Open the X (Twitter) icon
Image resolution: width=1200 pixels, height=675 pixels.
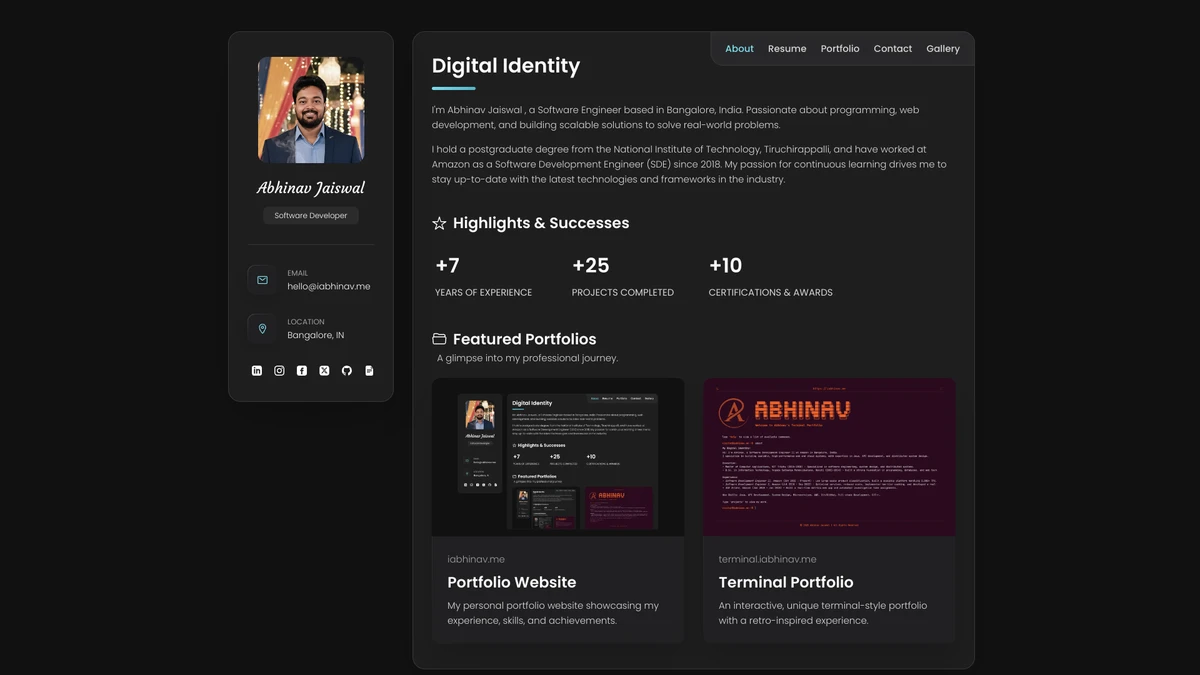point(323,370)
